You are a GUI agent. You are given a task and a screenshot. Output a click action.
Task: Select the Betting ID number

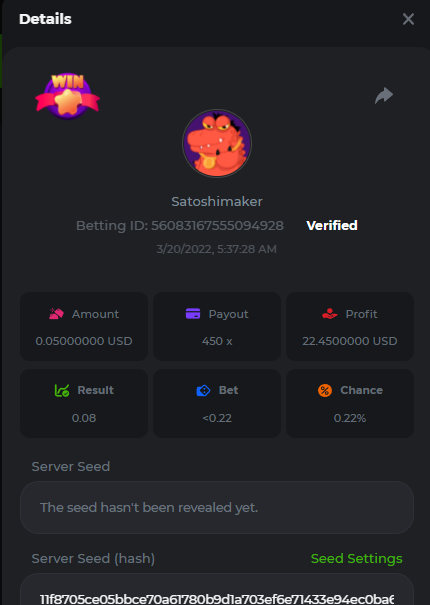pyautogui.click(x=217, y=225)
